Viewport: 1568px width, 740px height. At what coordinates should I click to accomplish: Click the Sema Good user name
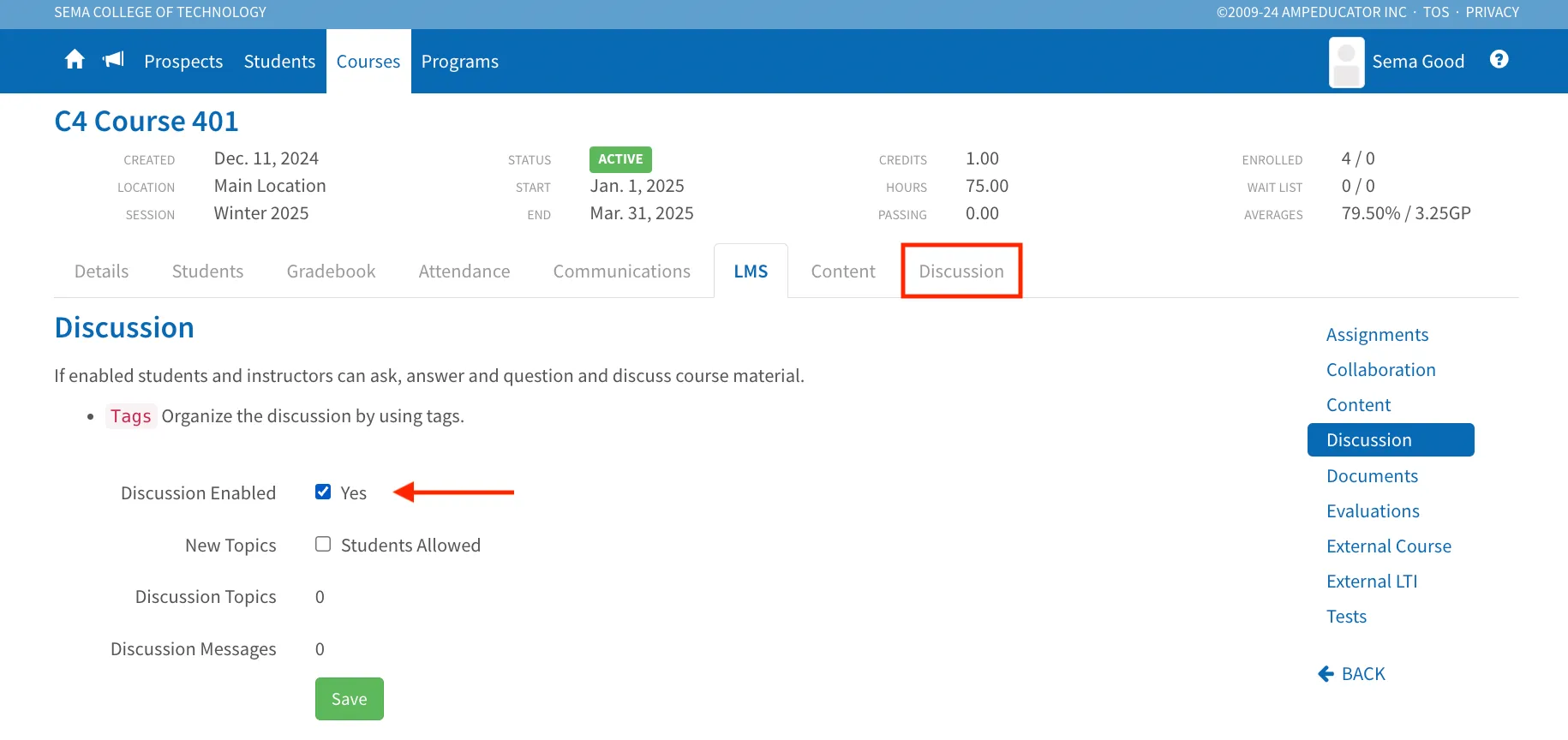(x=1418, y=62)
